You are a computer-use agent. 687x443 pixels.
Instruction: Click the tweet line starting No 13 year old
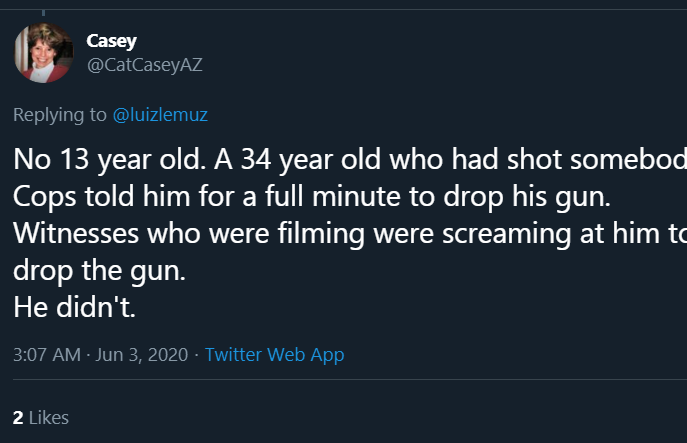point(350,159)
